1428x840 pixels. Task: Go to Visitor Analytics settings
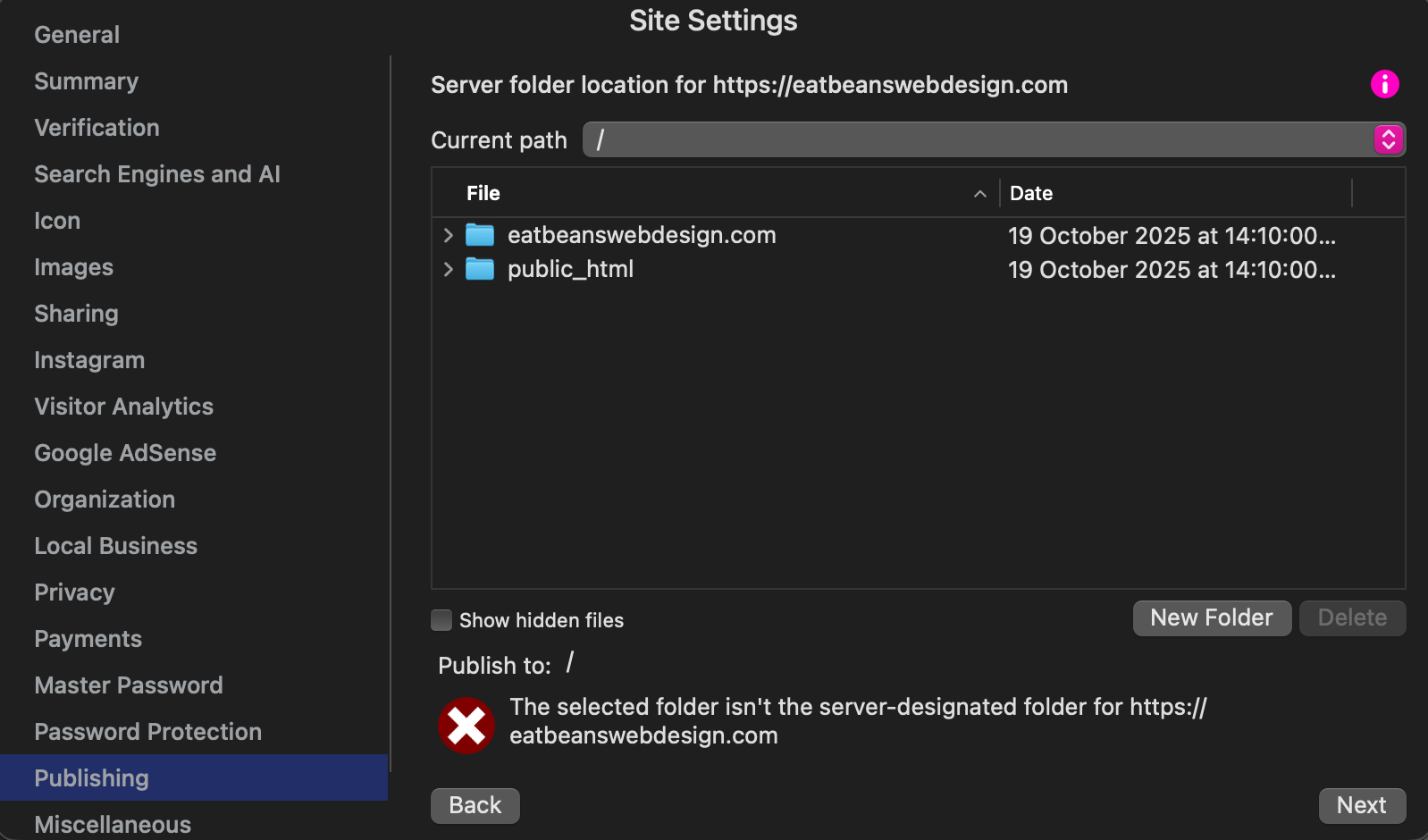[123, 407]
